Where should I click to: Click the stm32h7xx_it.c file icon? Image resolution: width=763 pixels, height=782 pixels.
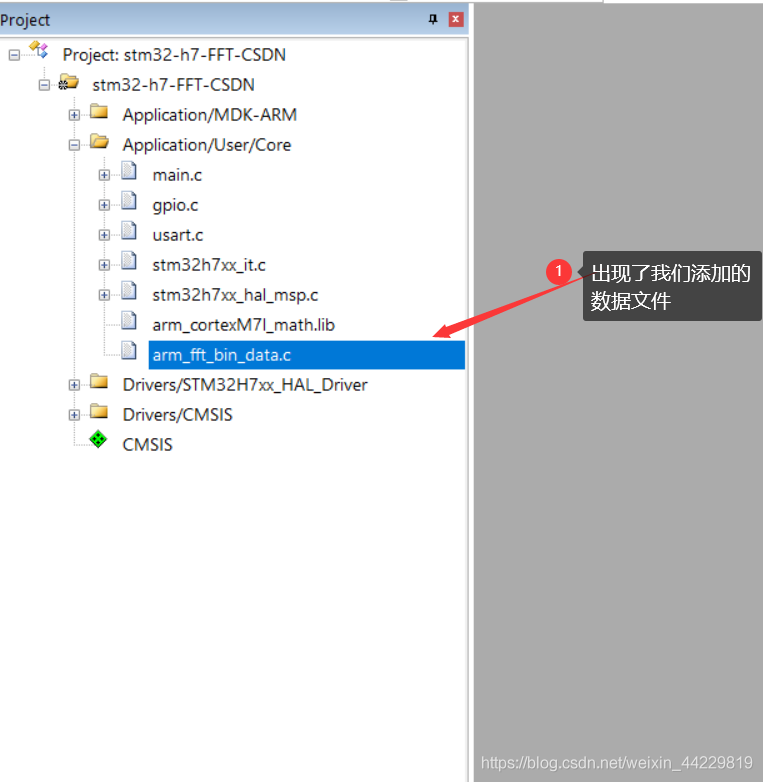129,260
